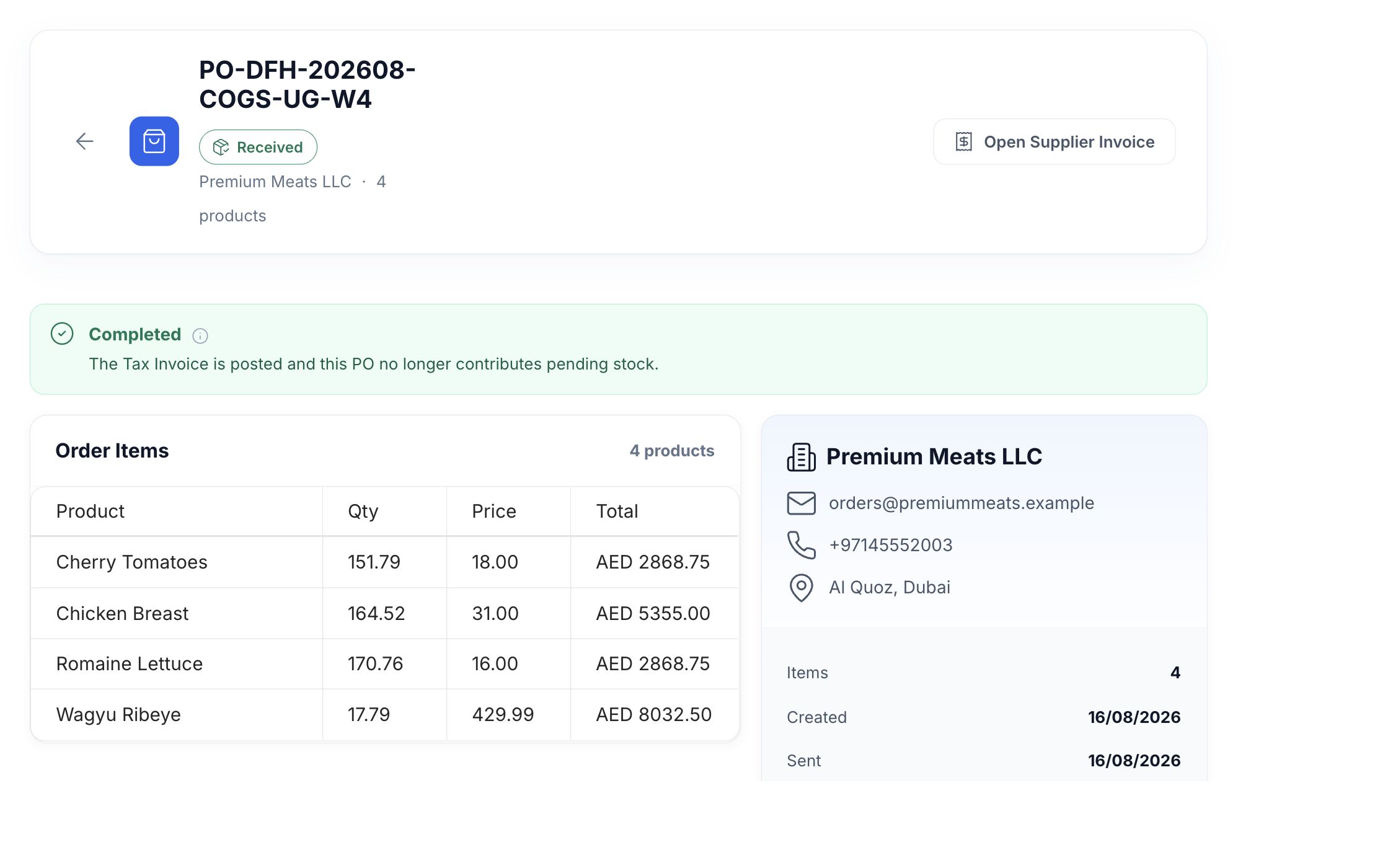
Task: Click the location pin icon
Action: coord(802,587)
